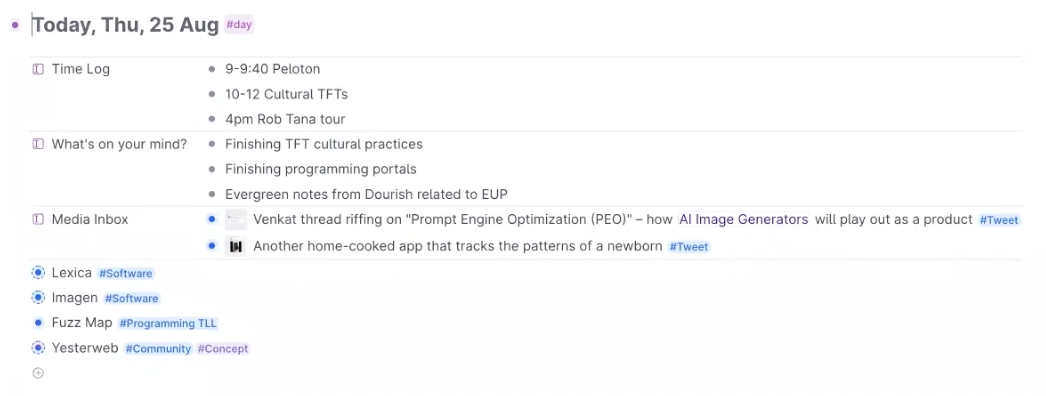
Task: Click the Today, Thu, 25 Aug title
Action: 126,25
